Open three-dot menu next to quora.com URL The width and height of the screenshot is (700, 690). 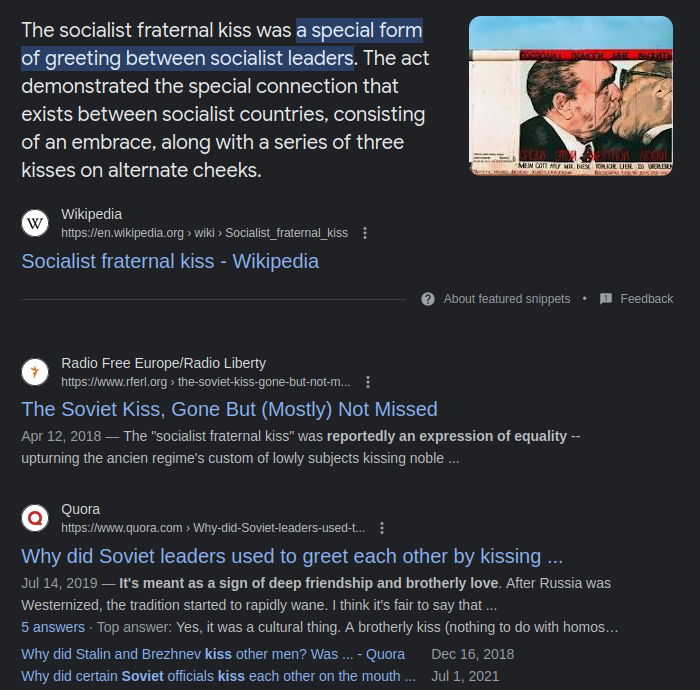tap(382, 528)
